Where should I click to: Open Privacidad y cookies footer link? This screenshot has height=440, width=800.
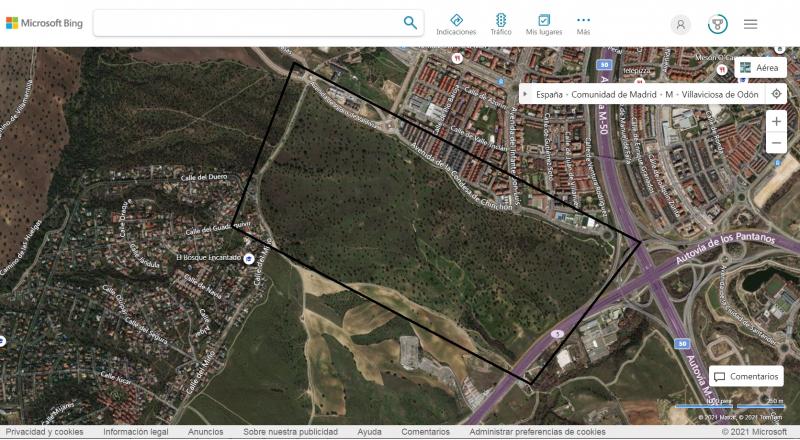coord(45,432)
